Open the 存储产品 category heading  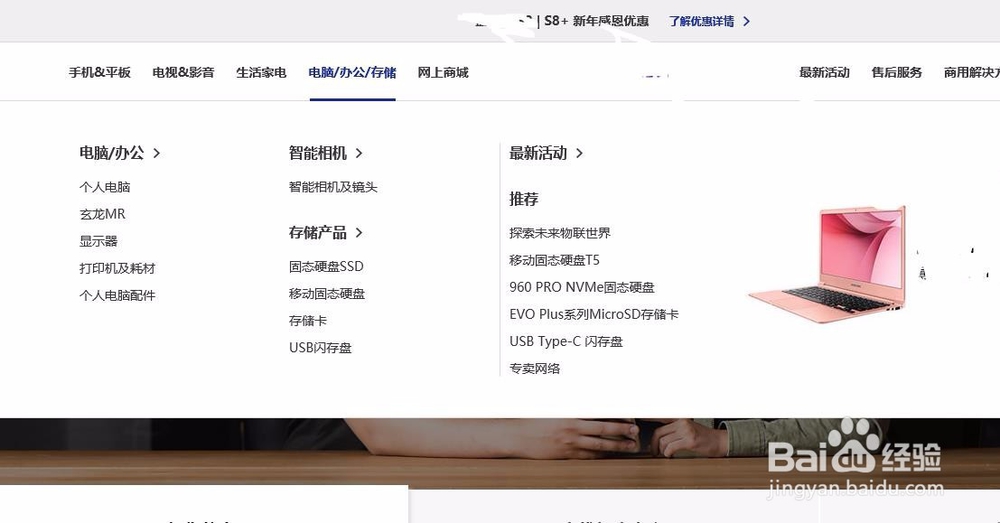[x=318, y=233]
